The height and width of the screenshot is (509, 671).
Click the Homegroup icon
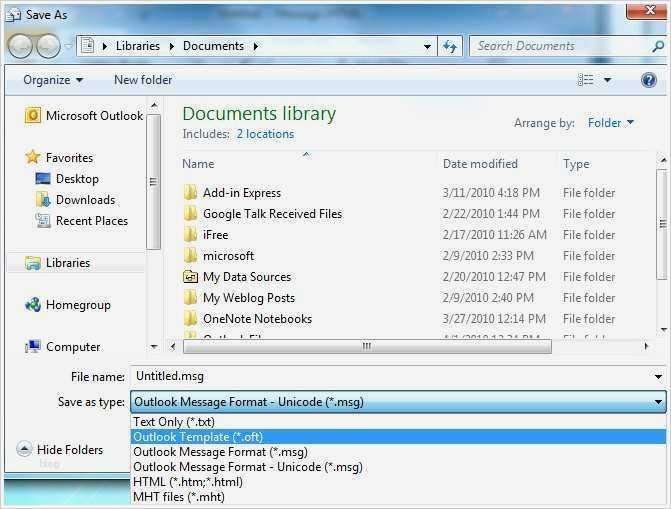(33, 305)
